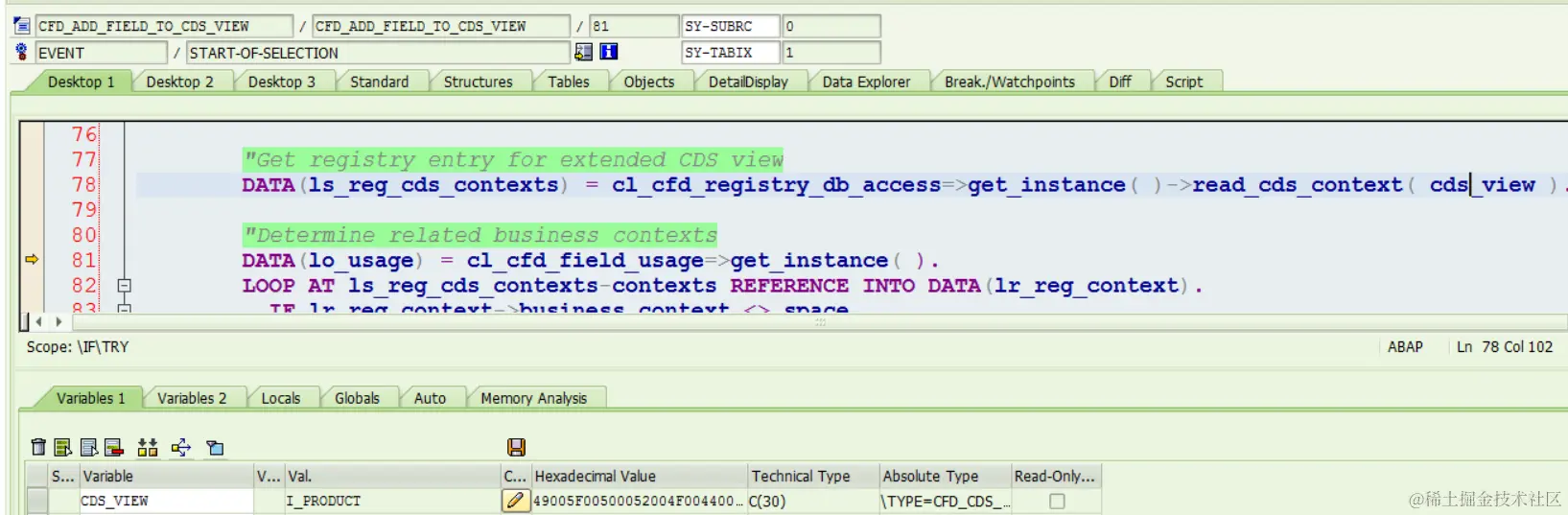Click the START-OF-SELECTION field
Image resolution: width=1568 pixels, height=515 pixels.
[x=378, y=53]
